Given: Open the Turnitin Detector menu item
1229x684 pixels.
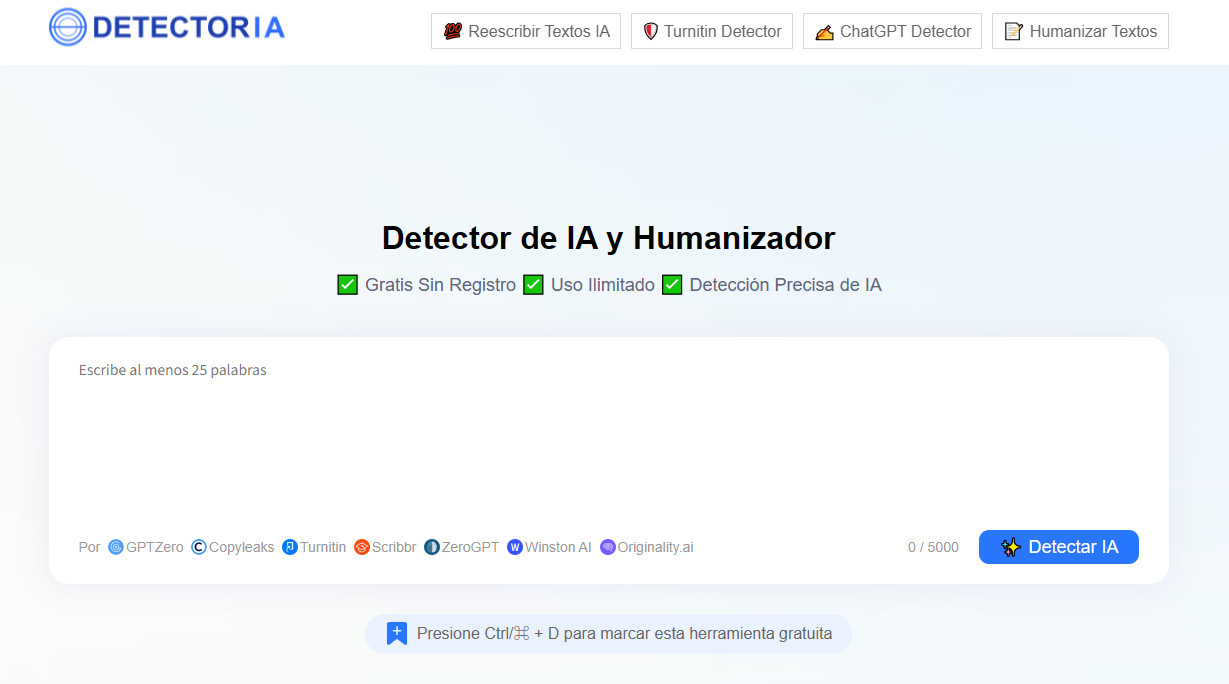Looking at the screenshot, I should (711, 31).
